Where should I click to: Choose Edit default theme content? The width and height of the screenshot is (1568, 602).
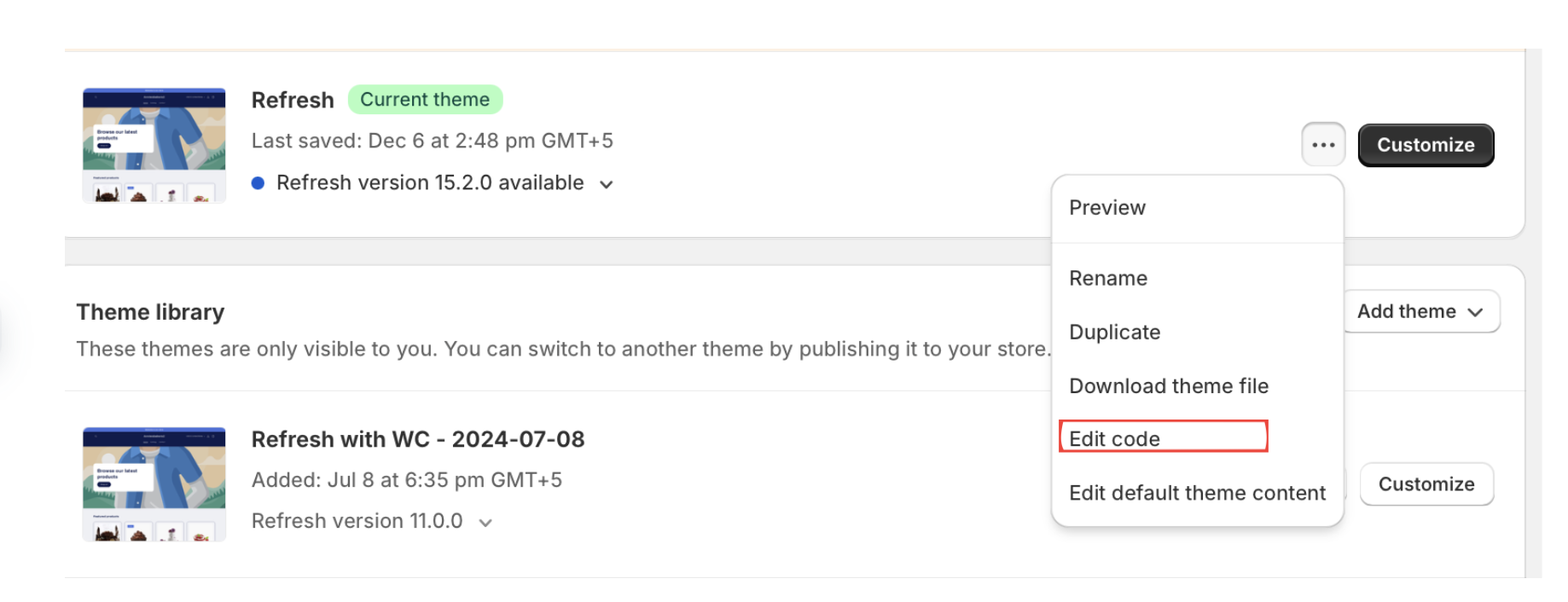point(1197,493)
